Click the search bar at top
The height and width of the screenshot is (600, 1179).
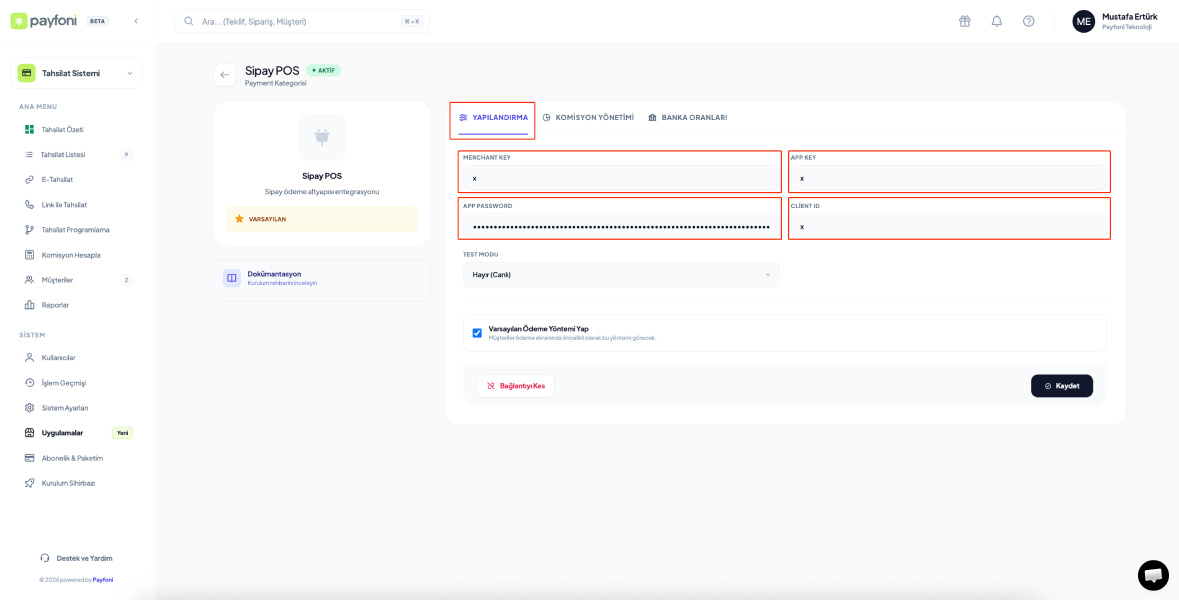(301, 21)
